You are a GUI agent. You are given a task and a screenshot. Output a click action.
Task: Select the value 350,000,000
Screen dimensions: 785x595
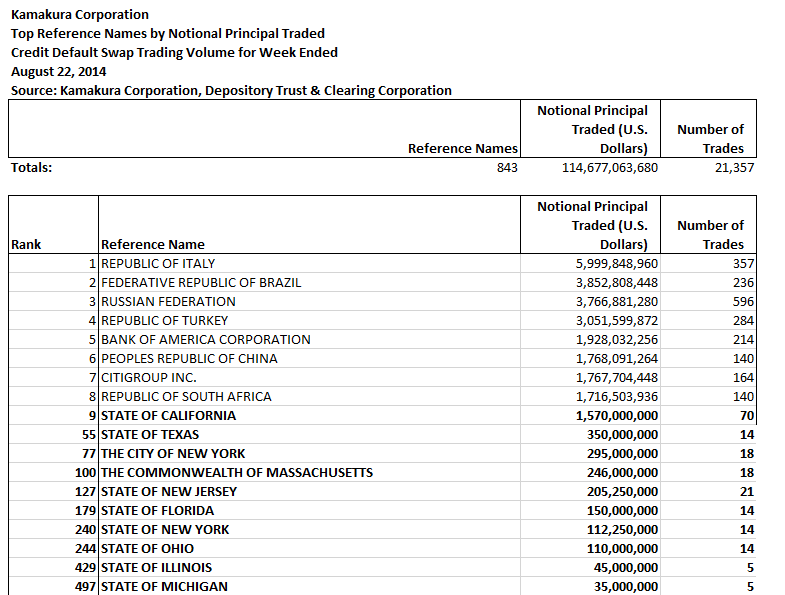623,435
